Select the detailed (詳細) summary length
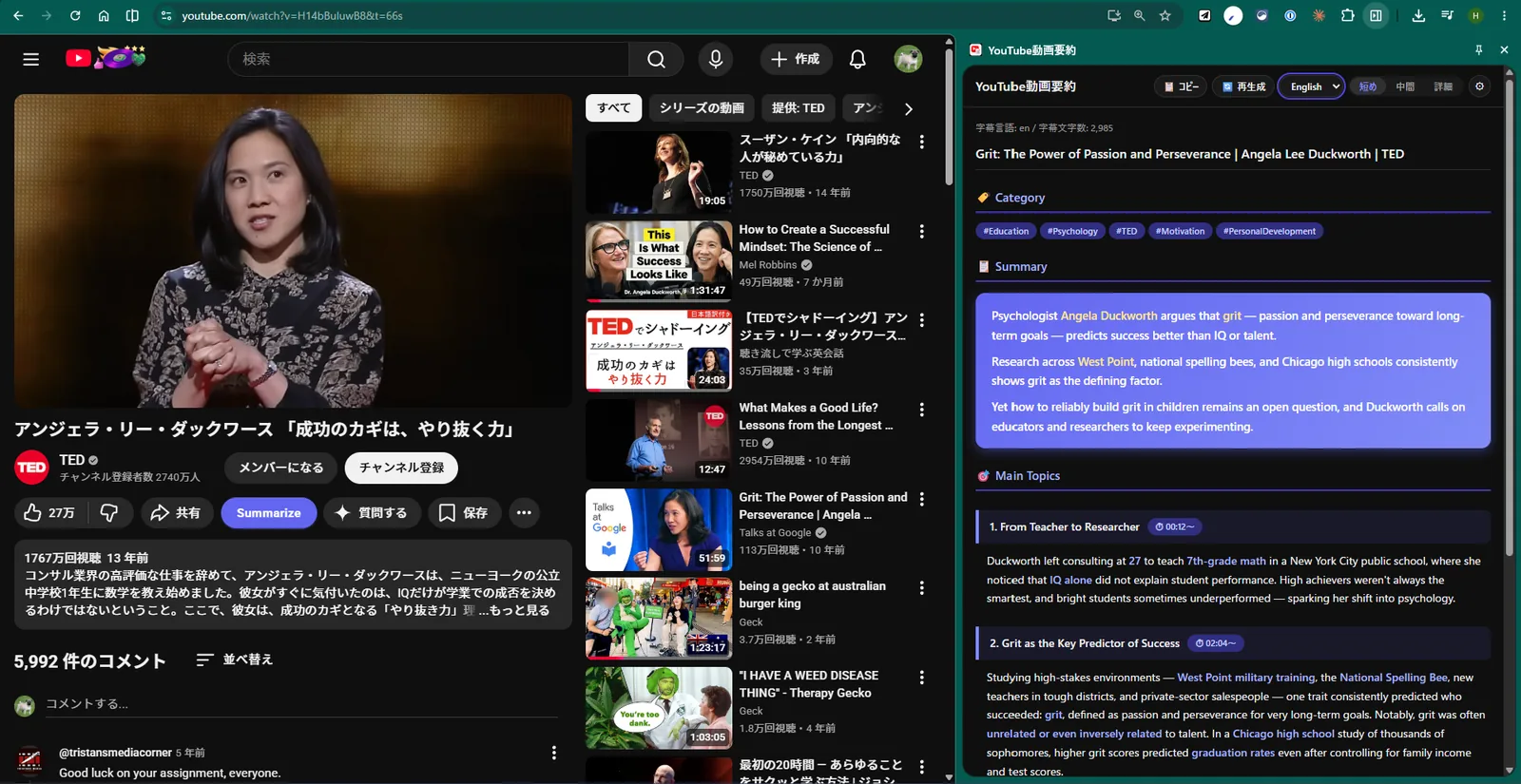This screenshot has height=784, width=1521. (1443, 86)
